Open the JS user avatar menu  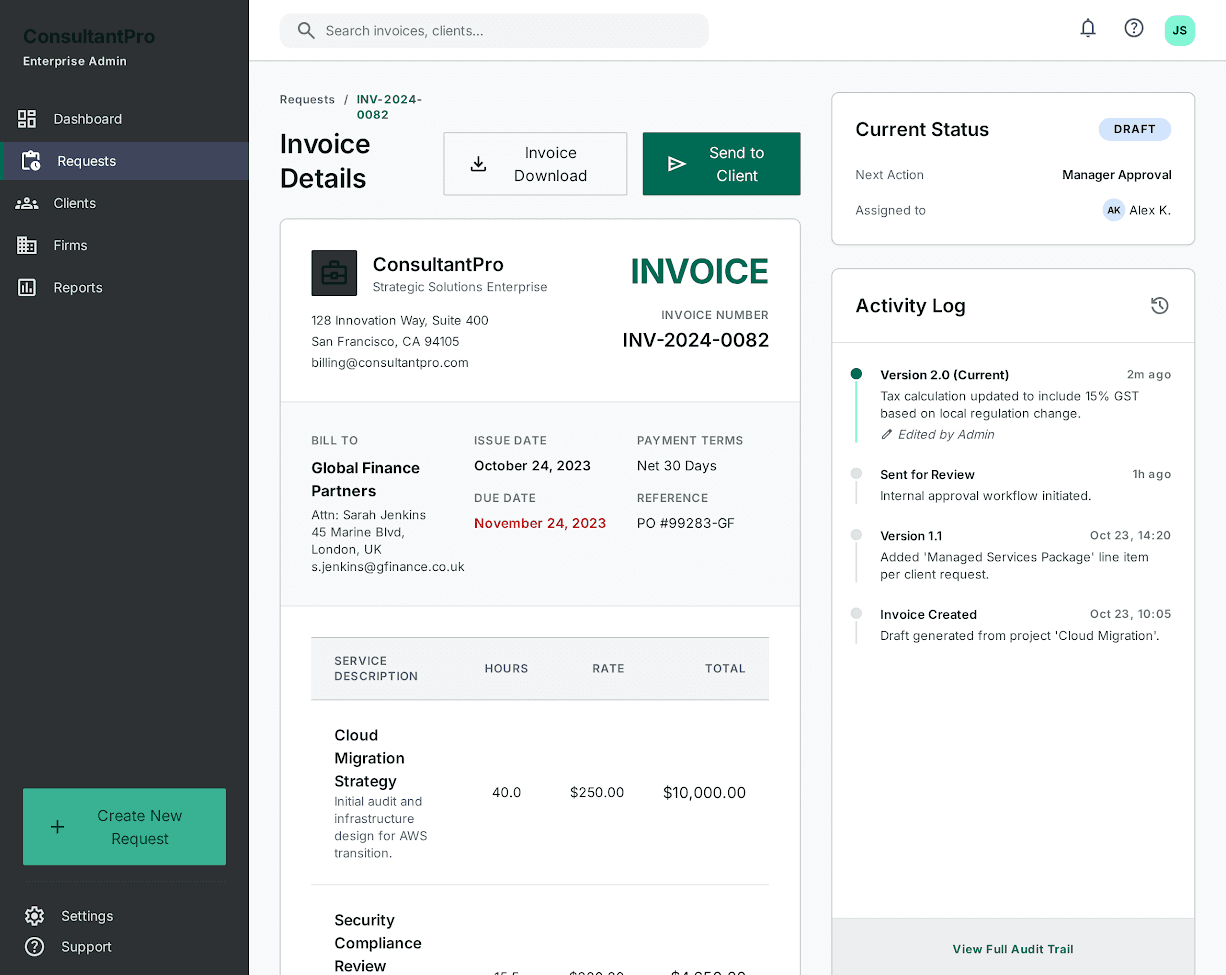[1180, 30]
